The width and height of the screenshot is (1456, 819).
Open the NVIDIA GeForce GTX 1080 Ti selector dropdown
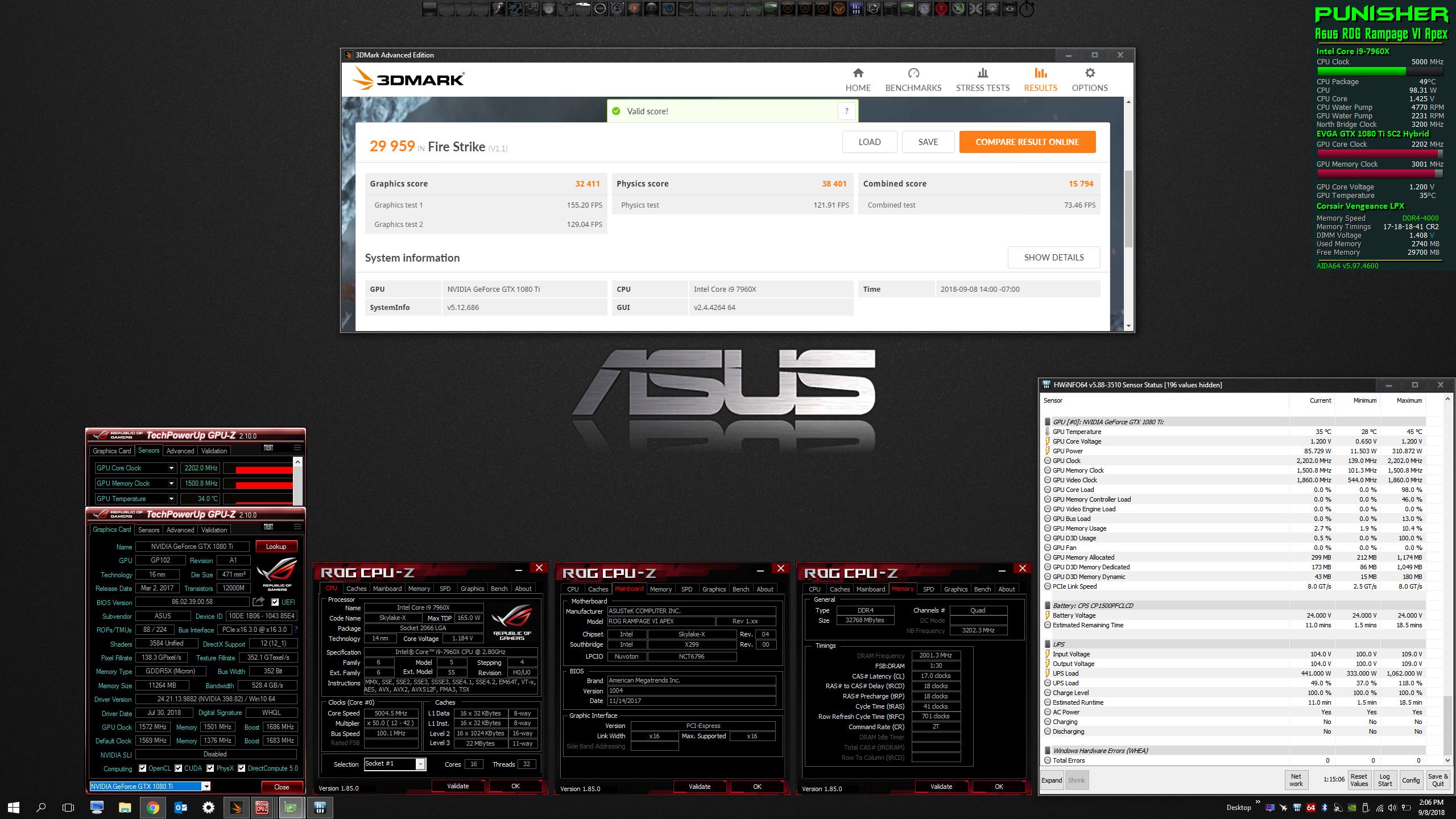point(206,787)
